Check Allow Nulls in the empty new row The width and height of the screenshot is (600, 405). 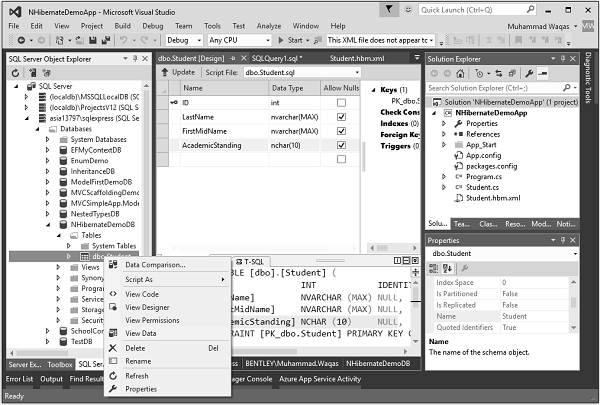(x=341, y=159)
